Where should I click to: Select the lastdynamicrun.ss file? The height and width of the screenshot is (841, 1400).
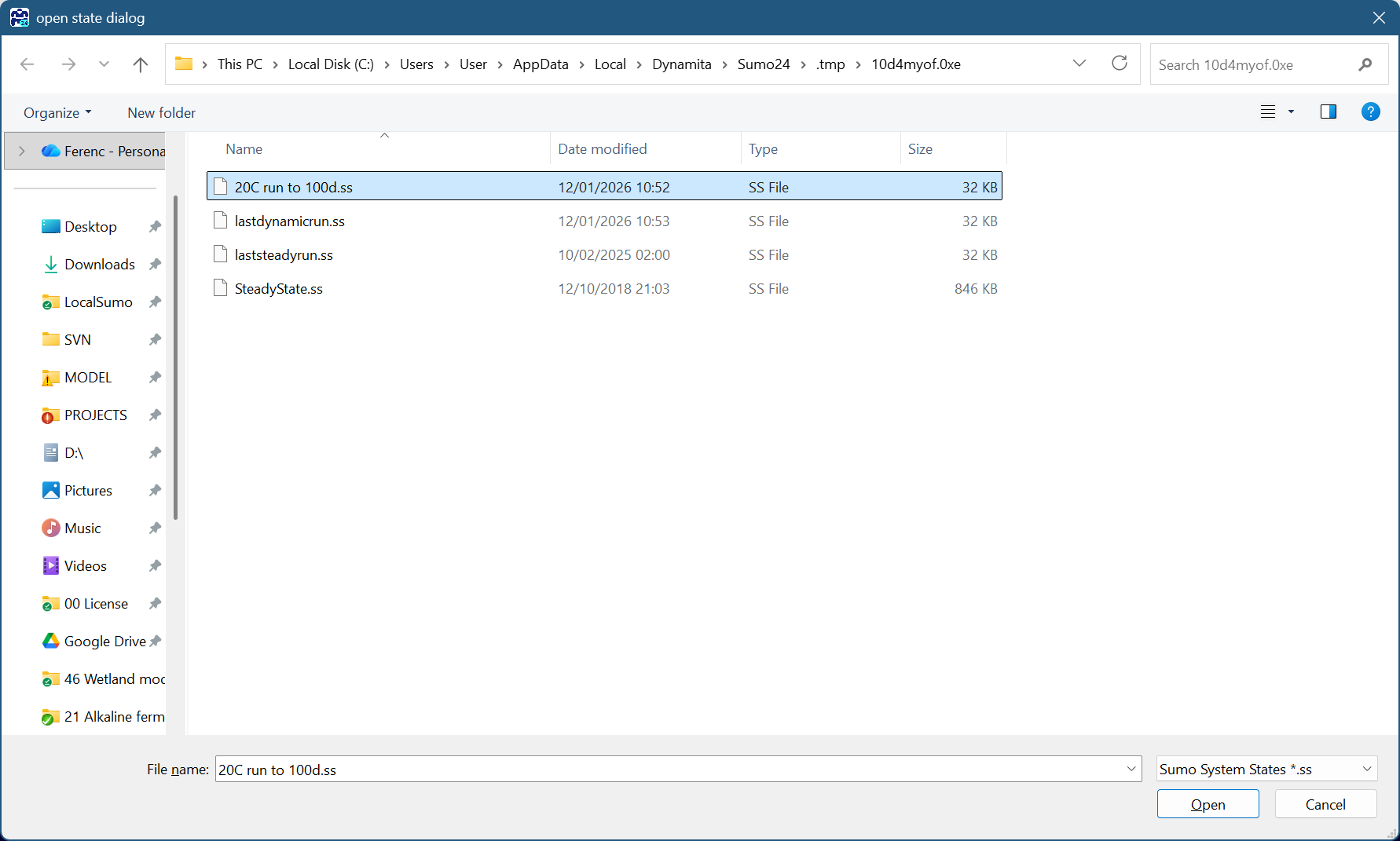[289, 221]
